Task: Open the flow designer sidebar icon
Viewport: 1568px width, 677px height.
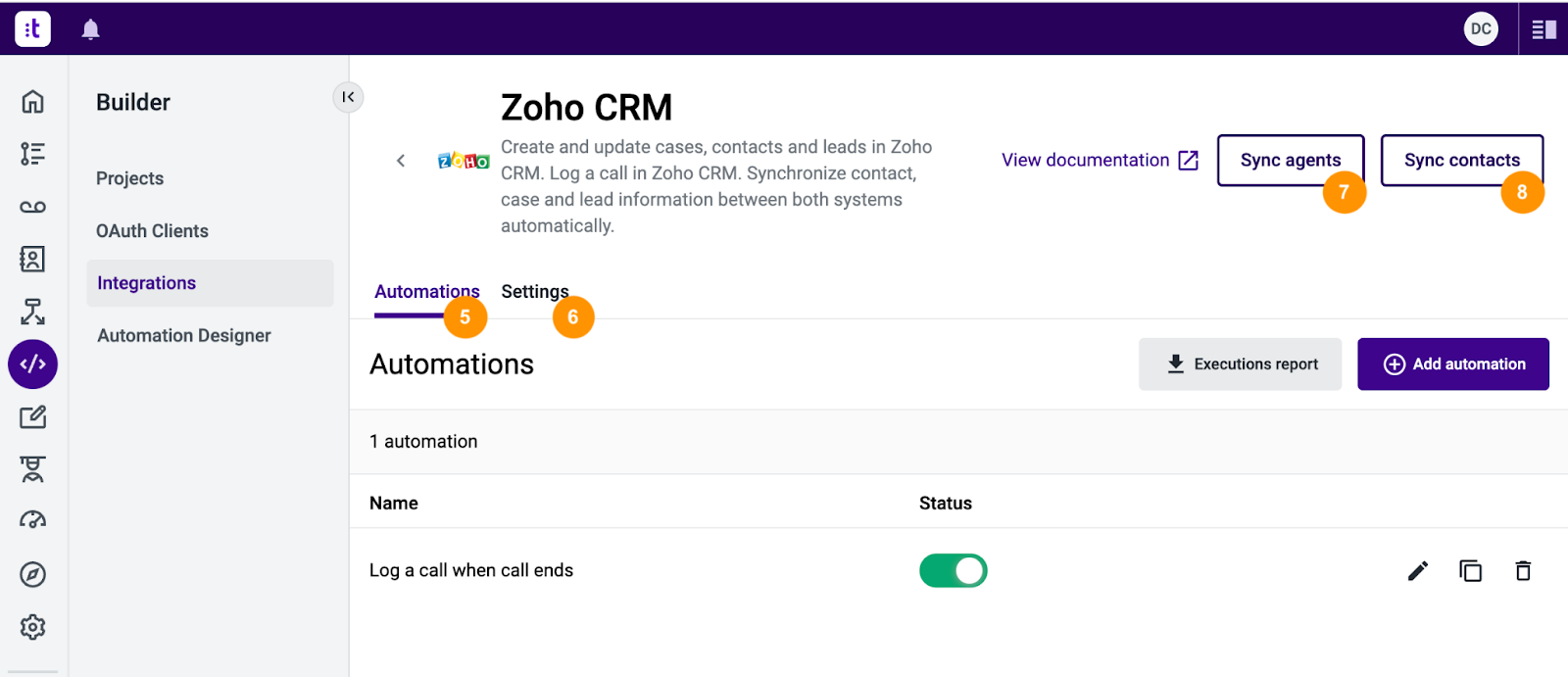Action: pos(33,312)
